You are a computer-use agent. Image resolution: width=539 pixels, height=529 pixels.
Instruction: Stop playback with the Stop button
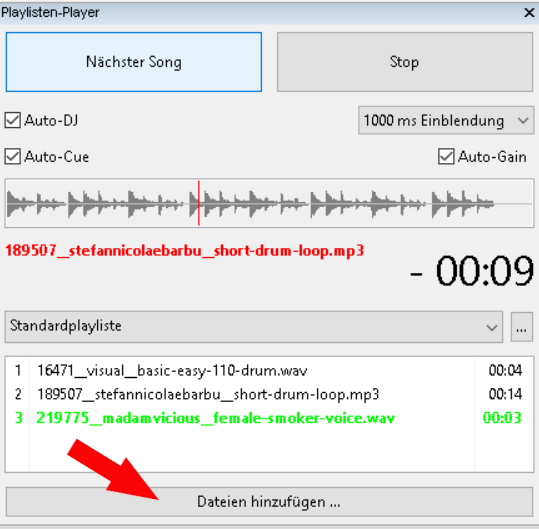click(x=405, y=62)
